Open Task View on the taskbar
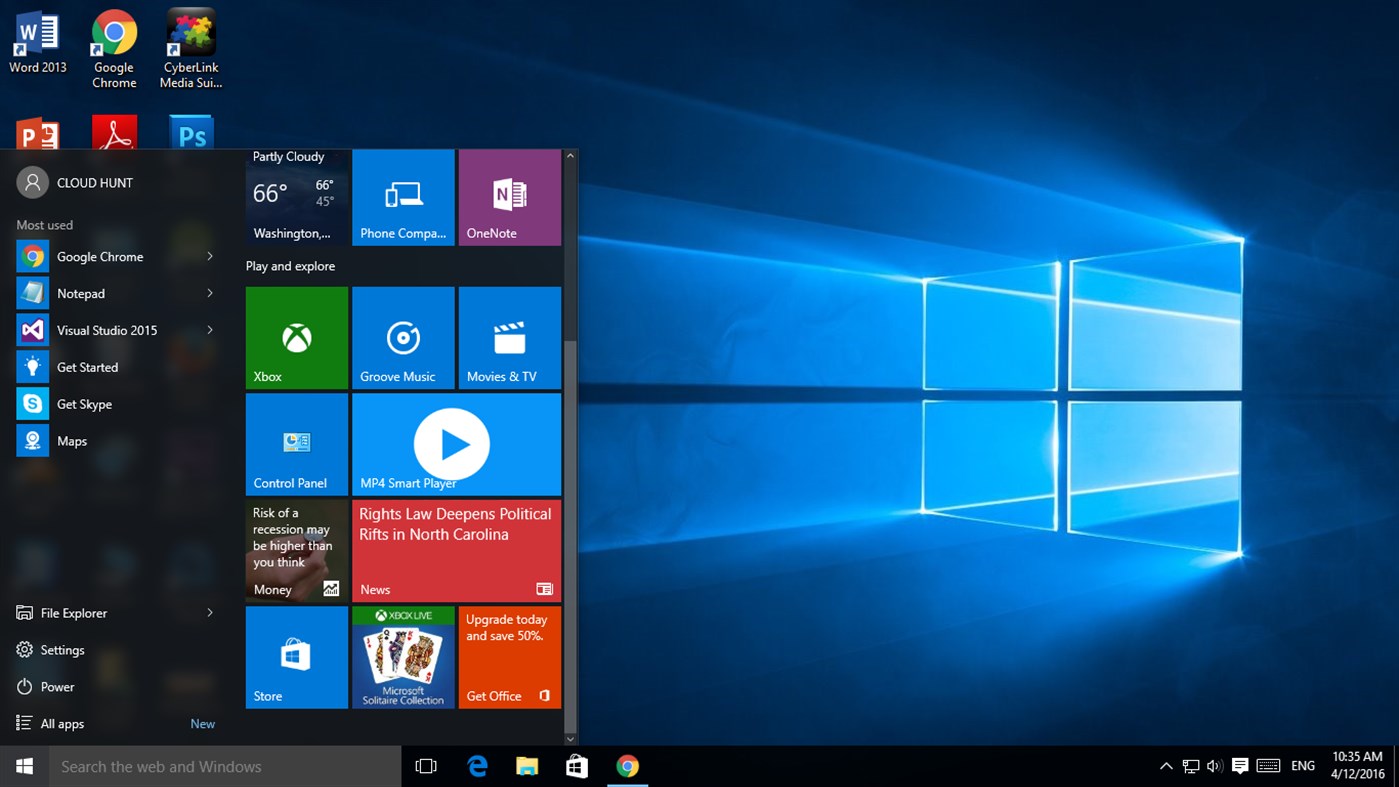The width and height of the screenshot is (1399, 787). (426, 766)
